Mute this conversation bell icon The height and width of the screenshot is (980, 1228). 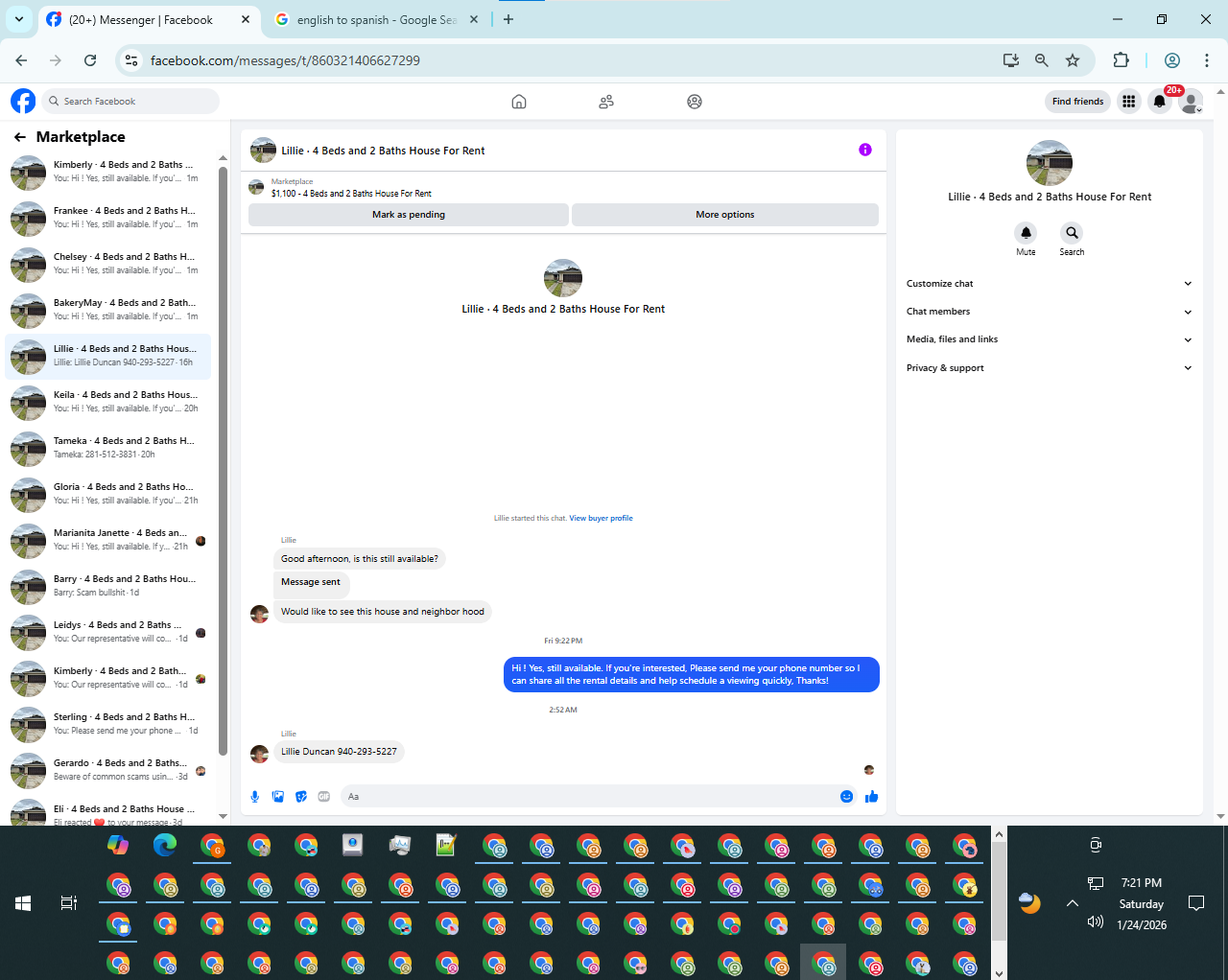pos(1026,233)
